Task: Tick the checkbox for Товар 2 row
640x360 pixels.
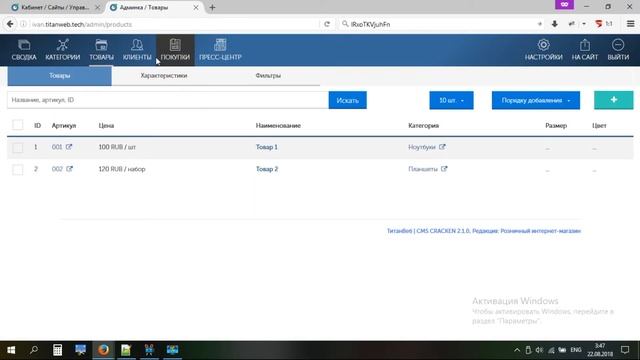Action: click(x=18, y=169)
